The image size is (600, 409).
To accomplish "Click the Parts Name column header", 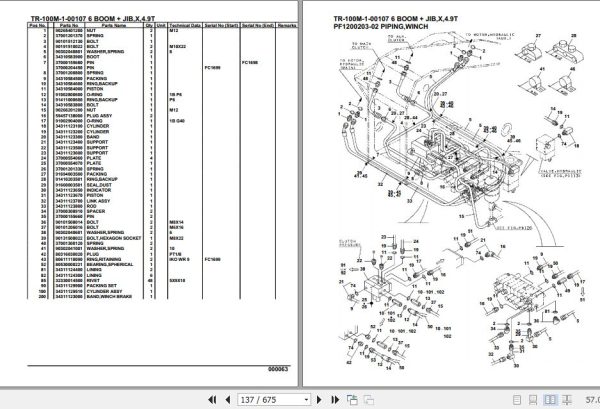I will tap(114, 25).
